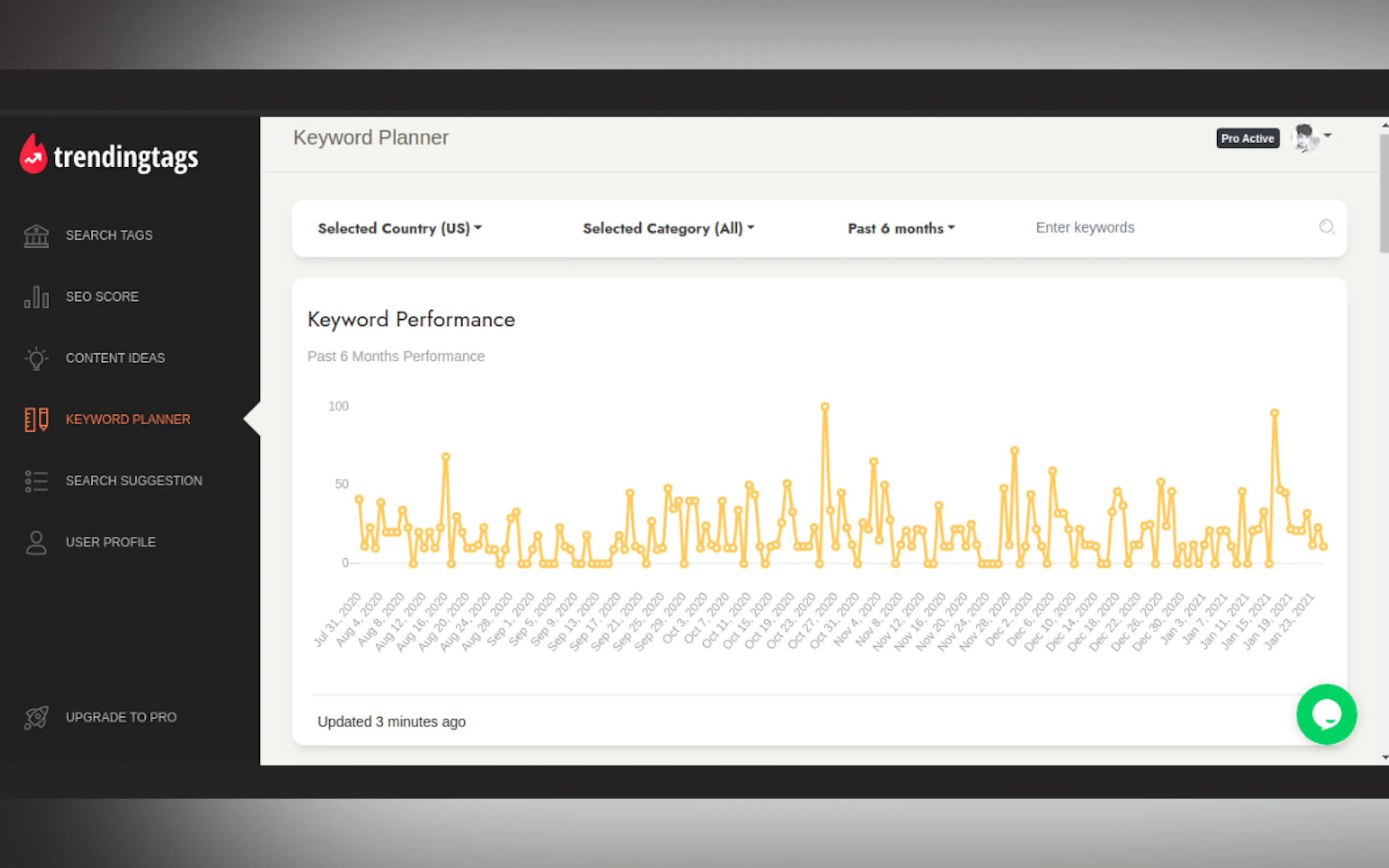
Task: Click the scrollbar down arrow
Action: (1385, 758)
